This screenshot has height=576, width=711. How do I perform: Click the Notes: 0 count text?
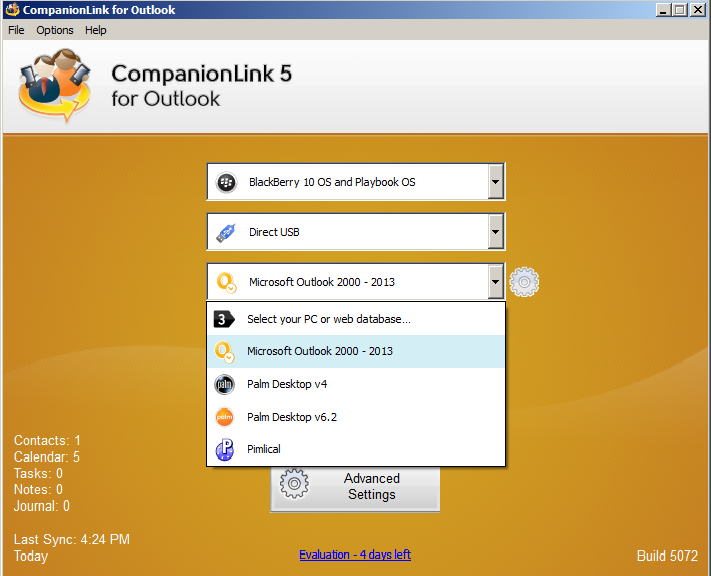[x=38, y=490]
